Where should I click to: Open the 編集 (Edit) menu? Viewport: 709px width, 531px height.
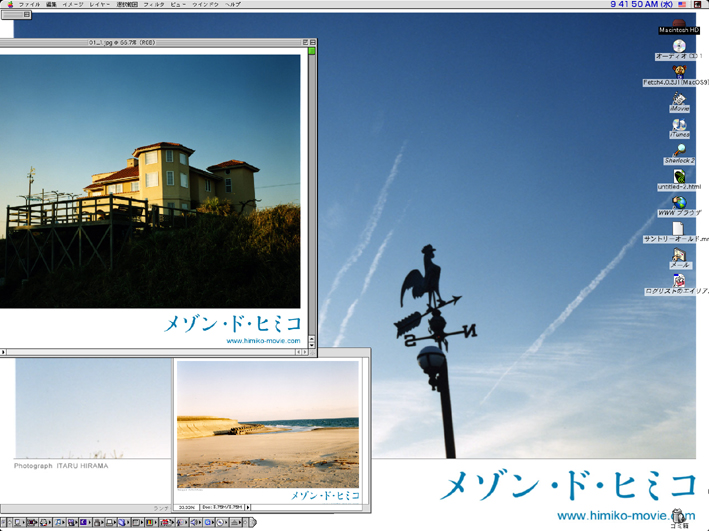(x=51, y=4)
